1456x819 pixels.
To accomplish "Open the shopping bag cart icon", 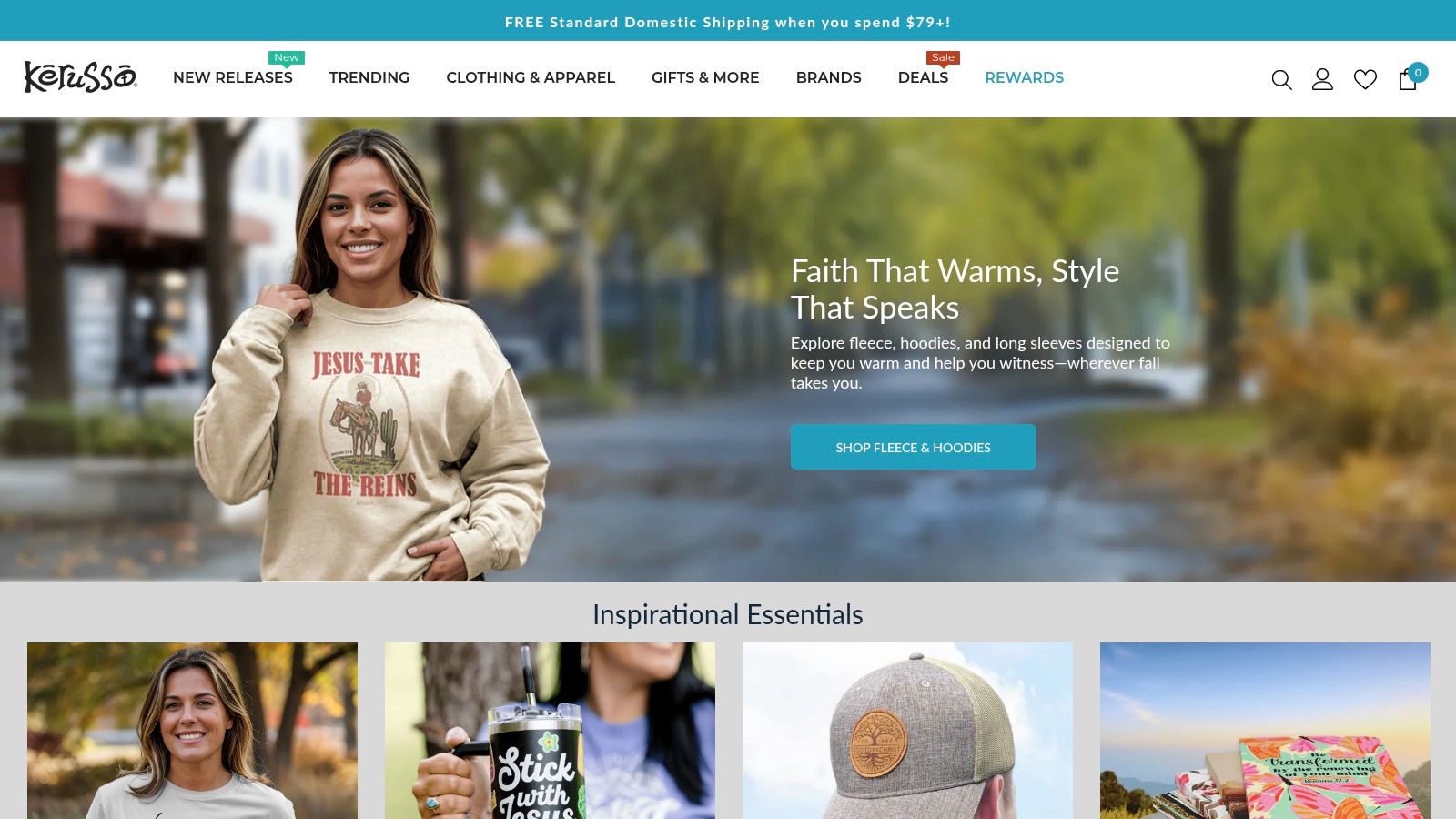I will pyautogui.click(x=1408, y=79).
